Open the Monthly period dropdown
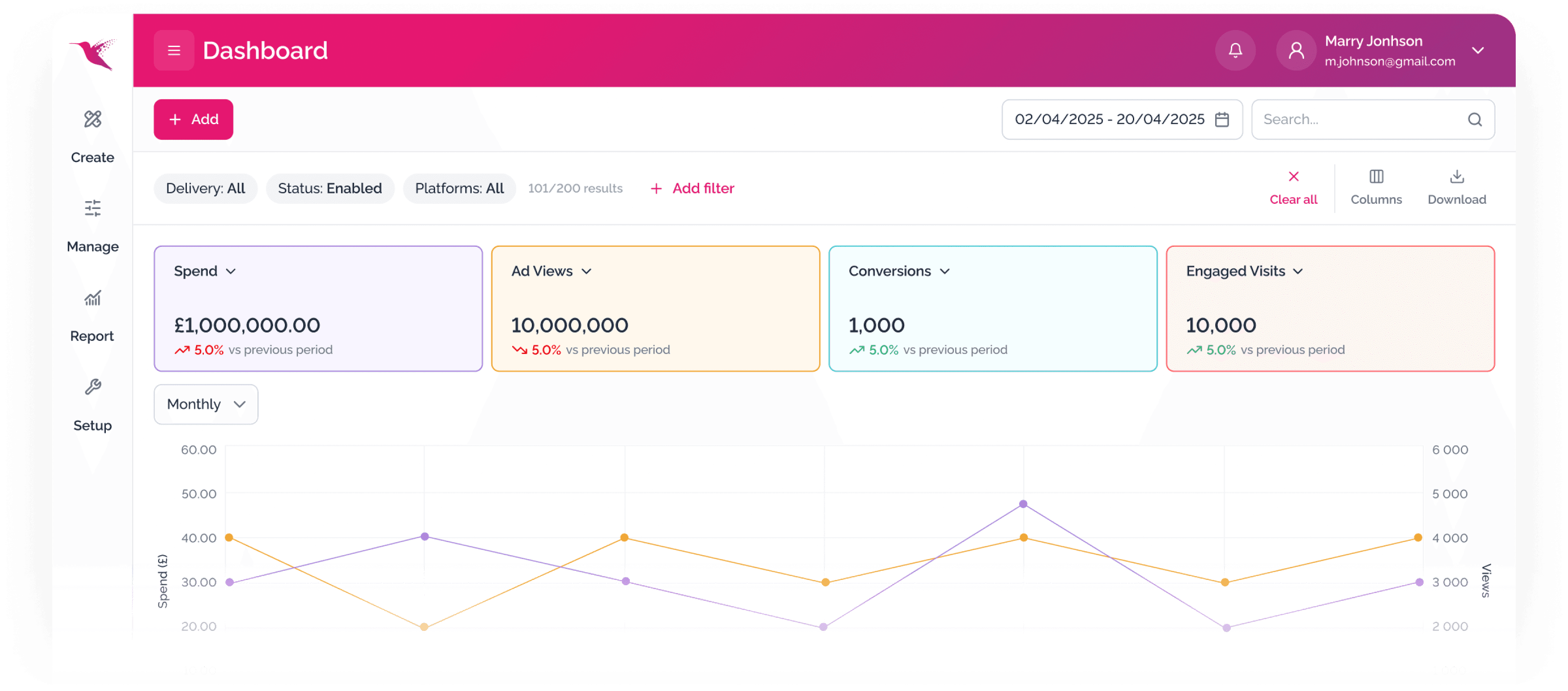The image size is (1568, 691). (x=206, y=404)
